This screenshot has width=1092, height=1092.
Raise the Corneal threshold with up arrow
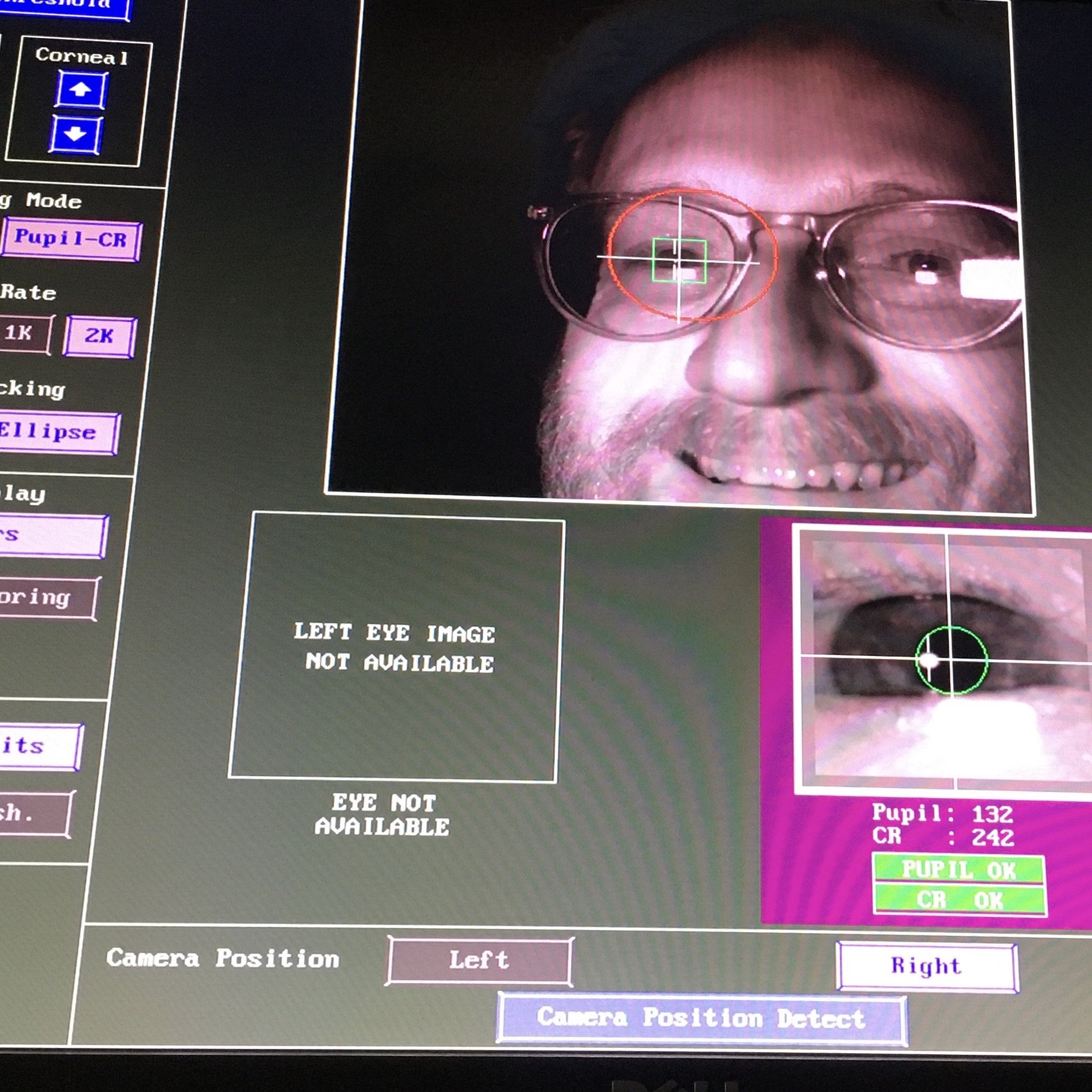81,90
